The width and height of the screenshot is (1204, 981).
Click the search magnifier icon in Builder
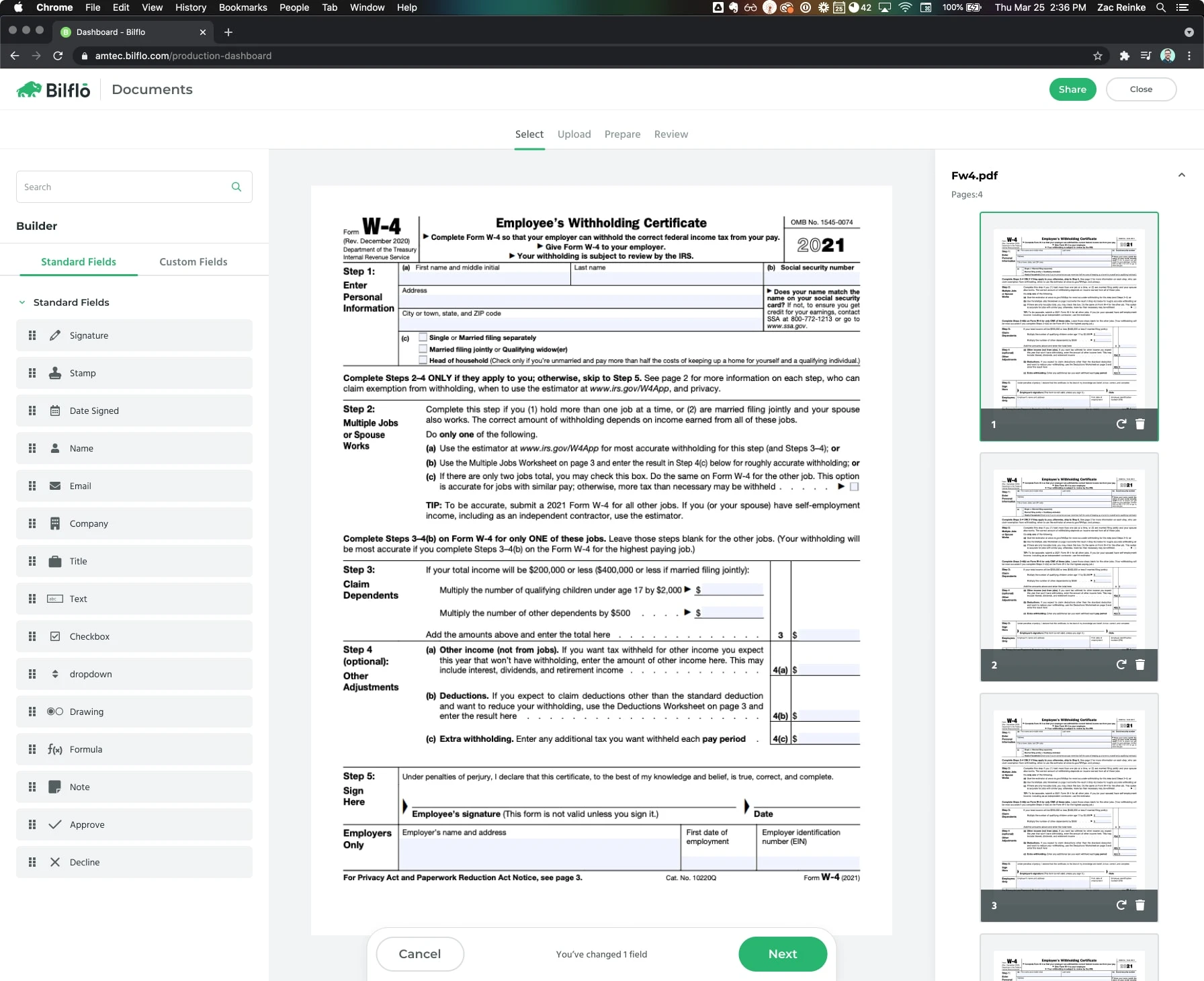click(236, 187)
